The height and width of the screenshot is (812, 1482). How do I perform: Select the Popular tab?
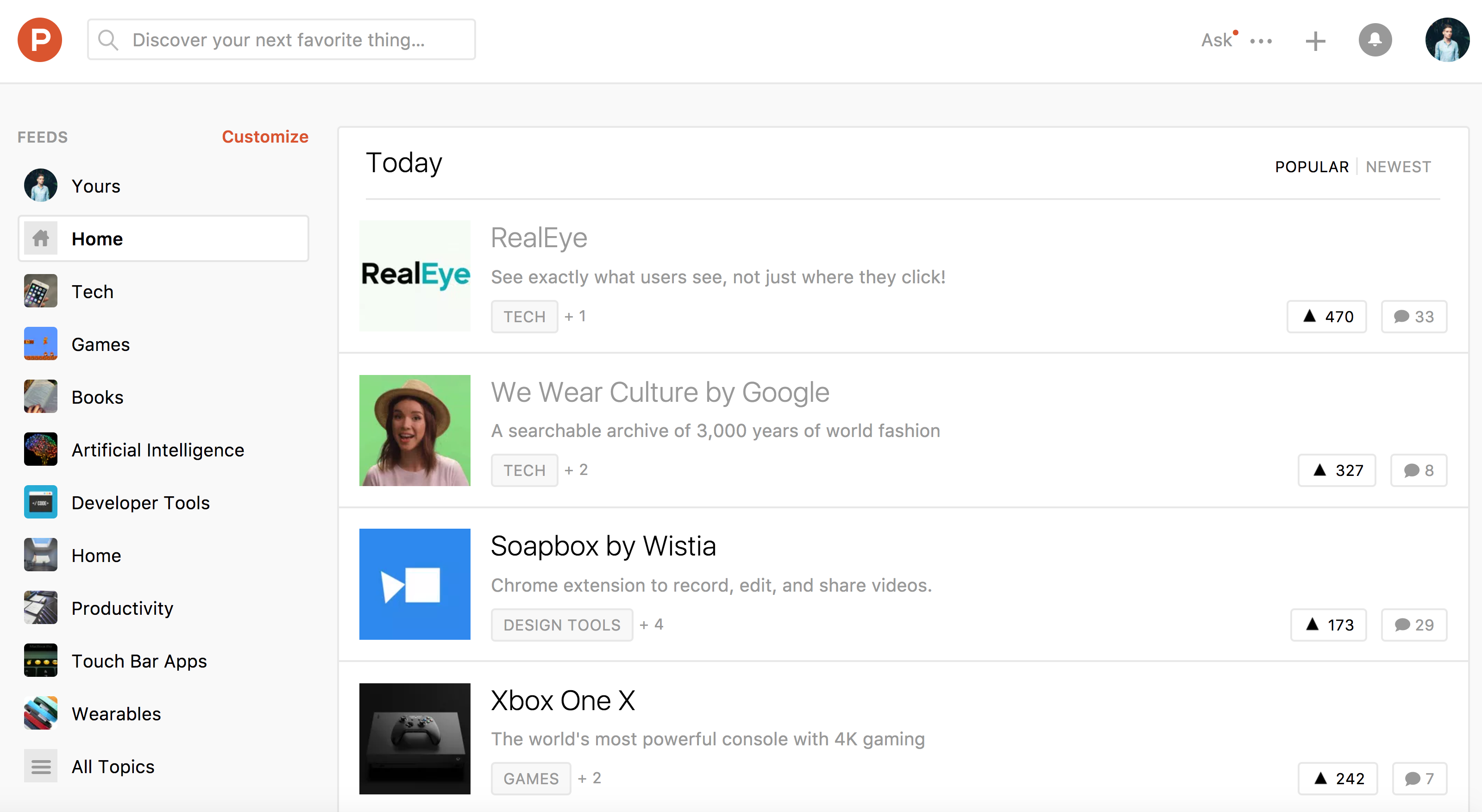pos(1312,167)
